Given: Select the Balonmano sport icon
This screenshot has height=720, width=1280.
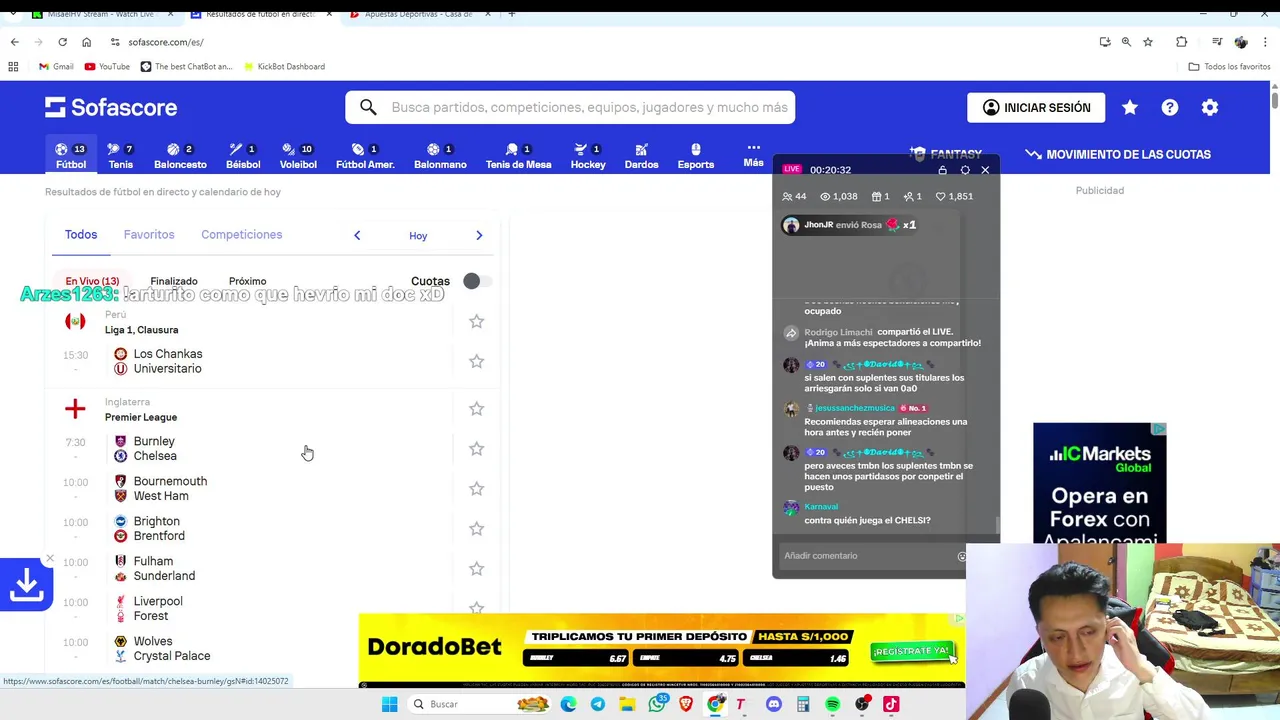Looking at the screenshot, I should (440, 156).
